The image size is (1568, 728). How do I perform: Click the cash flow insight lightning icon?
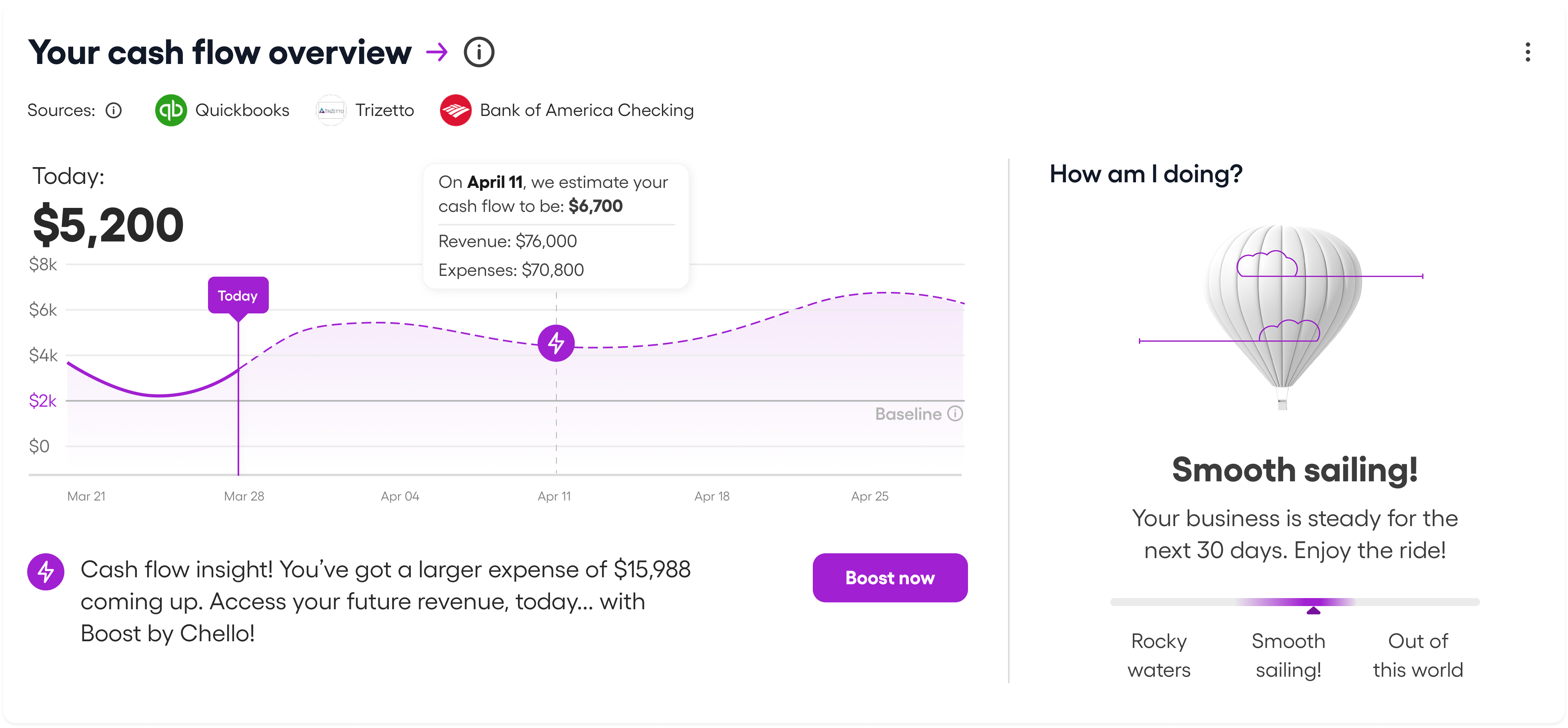tap(46, 572)
